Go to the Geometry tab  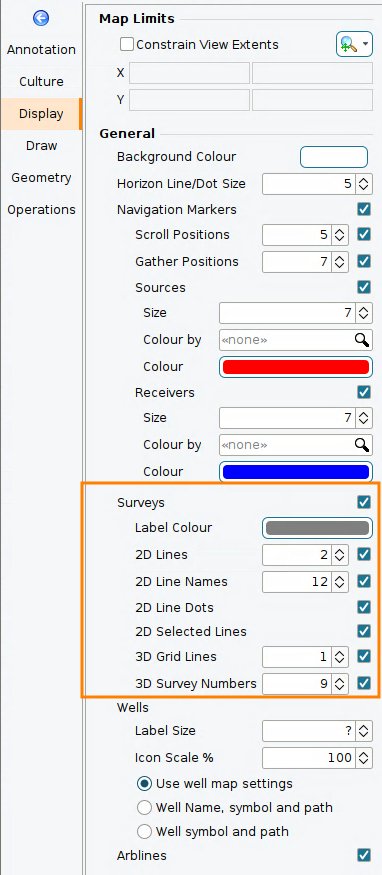[x=41, y=178]
